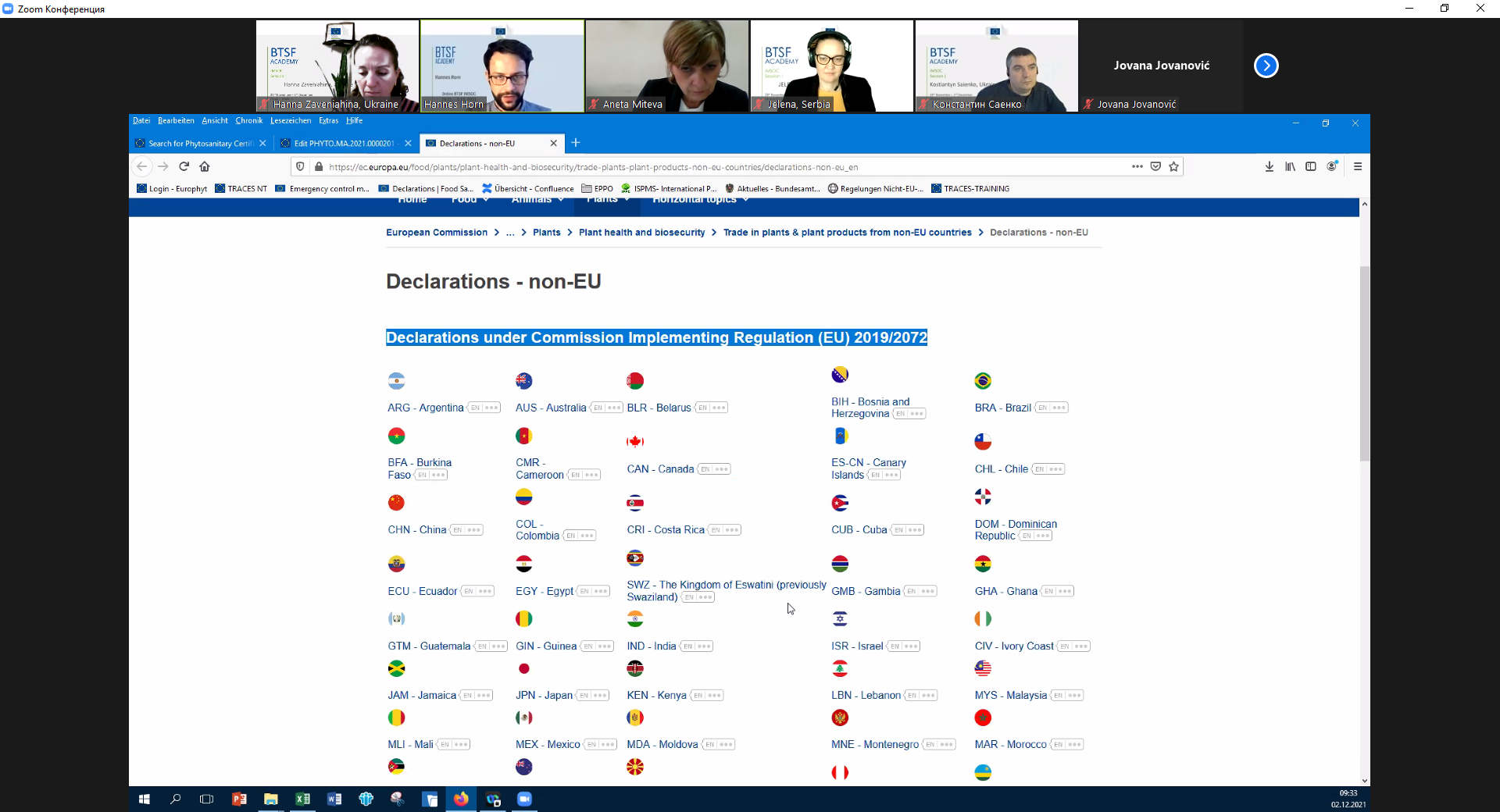The image size is (1500, 812).
Task: Click the browser reload button
Action: tap(184, 166)
